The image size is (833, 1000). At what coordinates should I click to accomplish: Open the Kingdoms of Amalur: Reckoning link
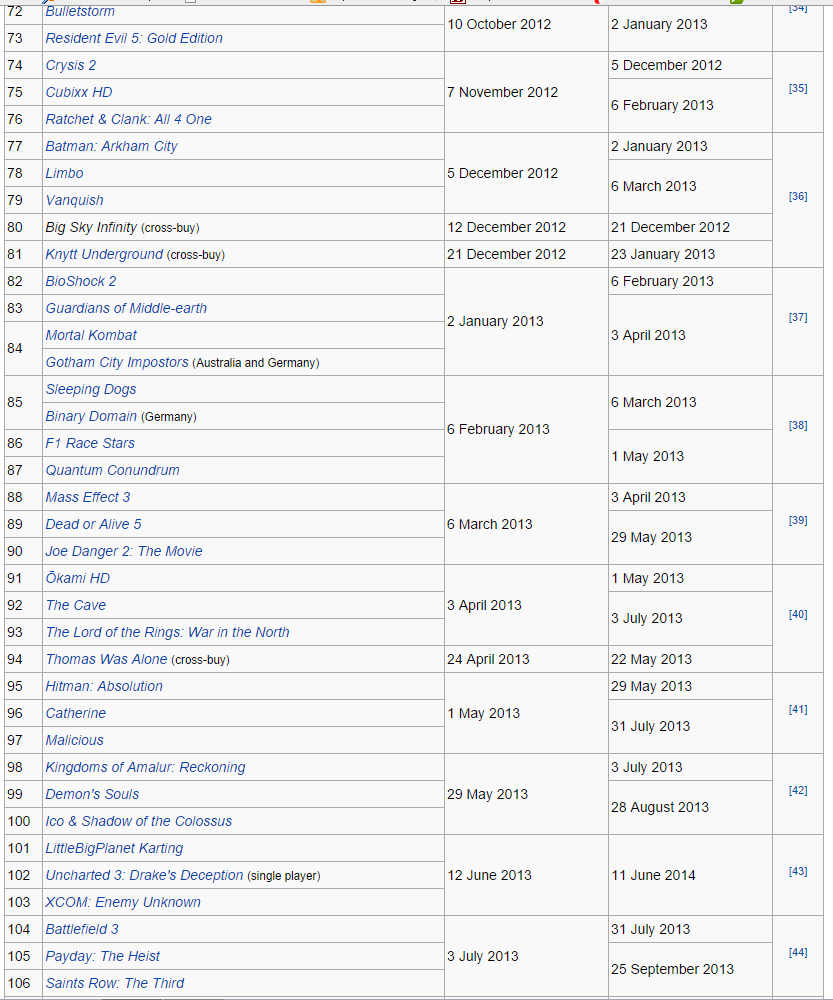(145, 767)
